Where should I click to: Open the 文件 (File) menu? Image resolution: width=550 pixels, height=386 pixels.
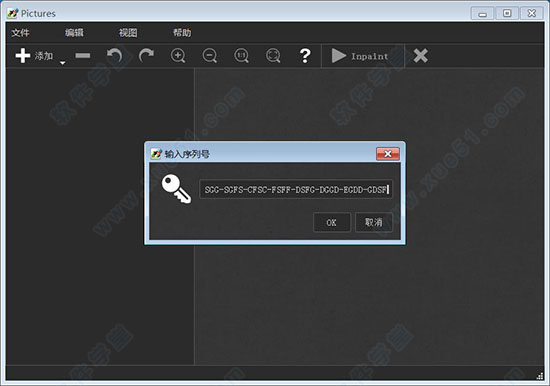(x=20, y=33)
